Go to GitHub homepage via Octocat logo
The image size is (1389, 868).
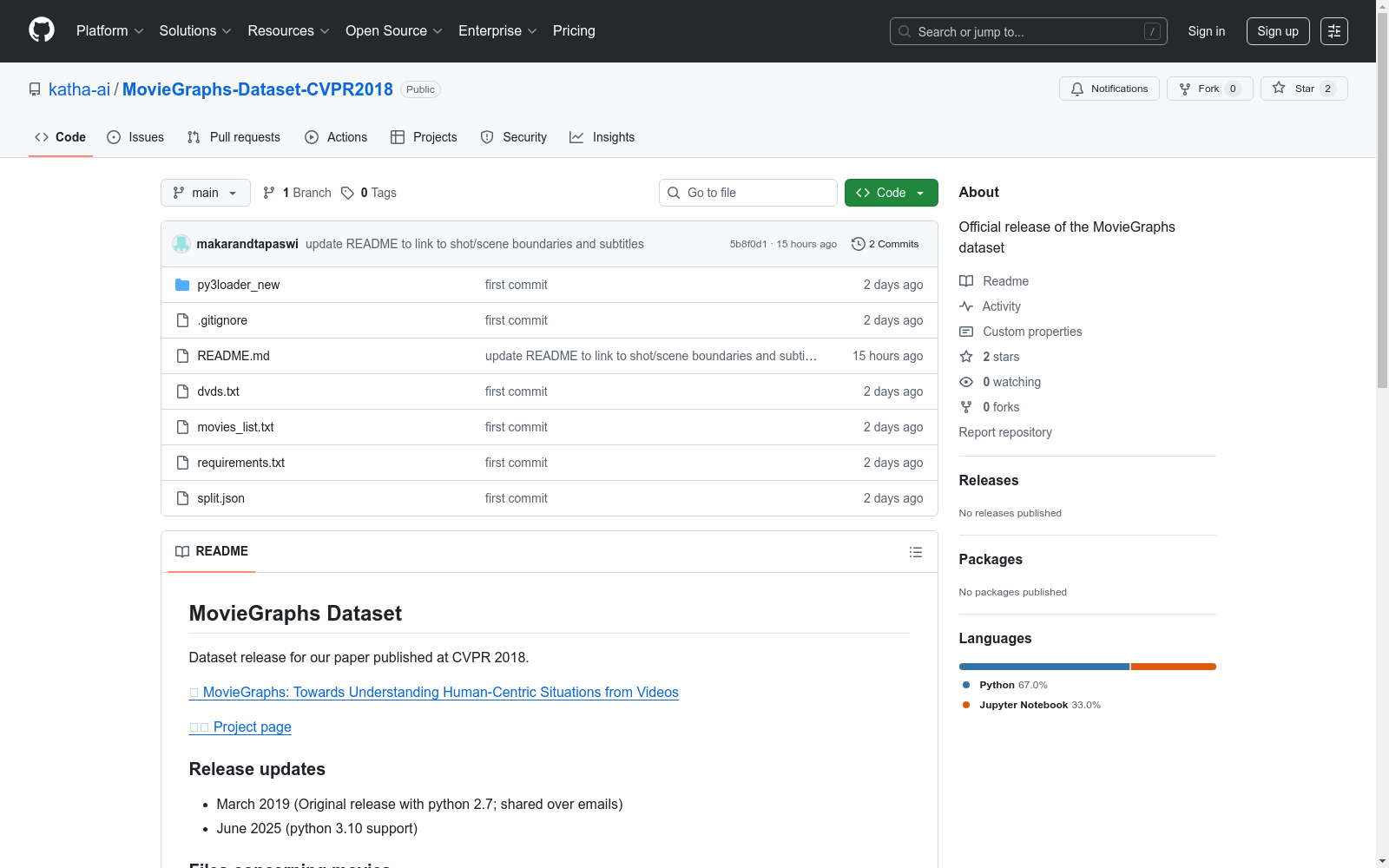tap(42, 30)
